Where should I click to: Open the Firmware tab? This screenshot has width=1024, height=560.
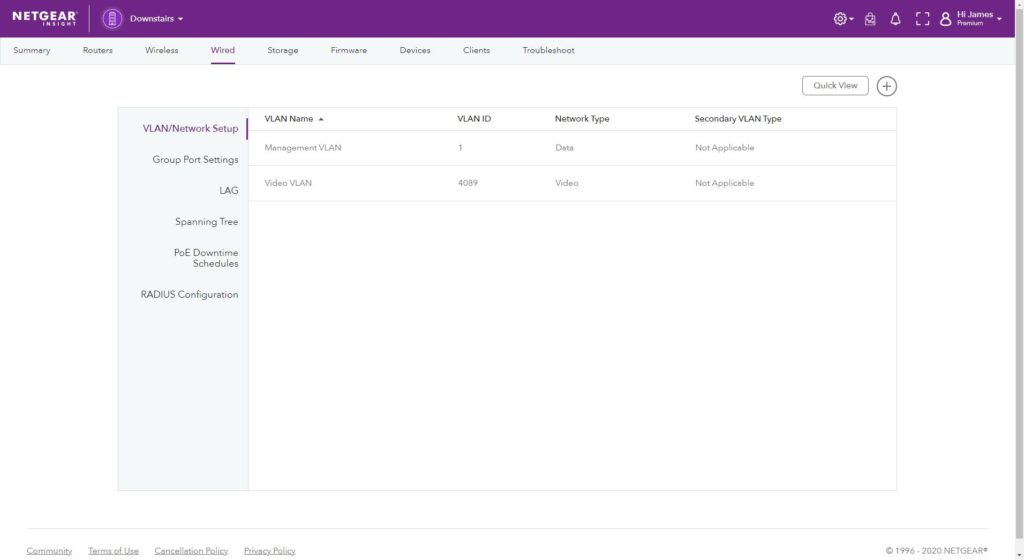(x=348, y=50)
